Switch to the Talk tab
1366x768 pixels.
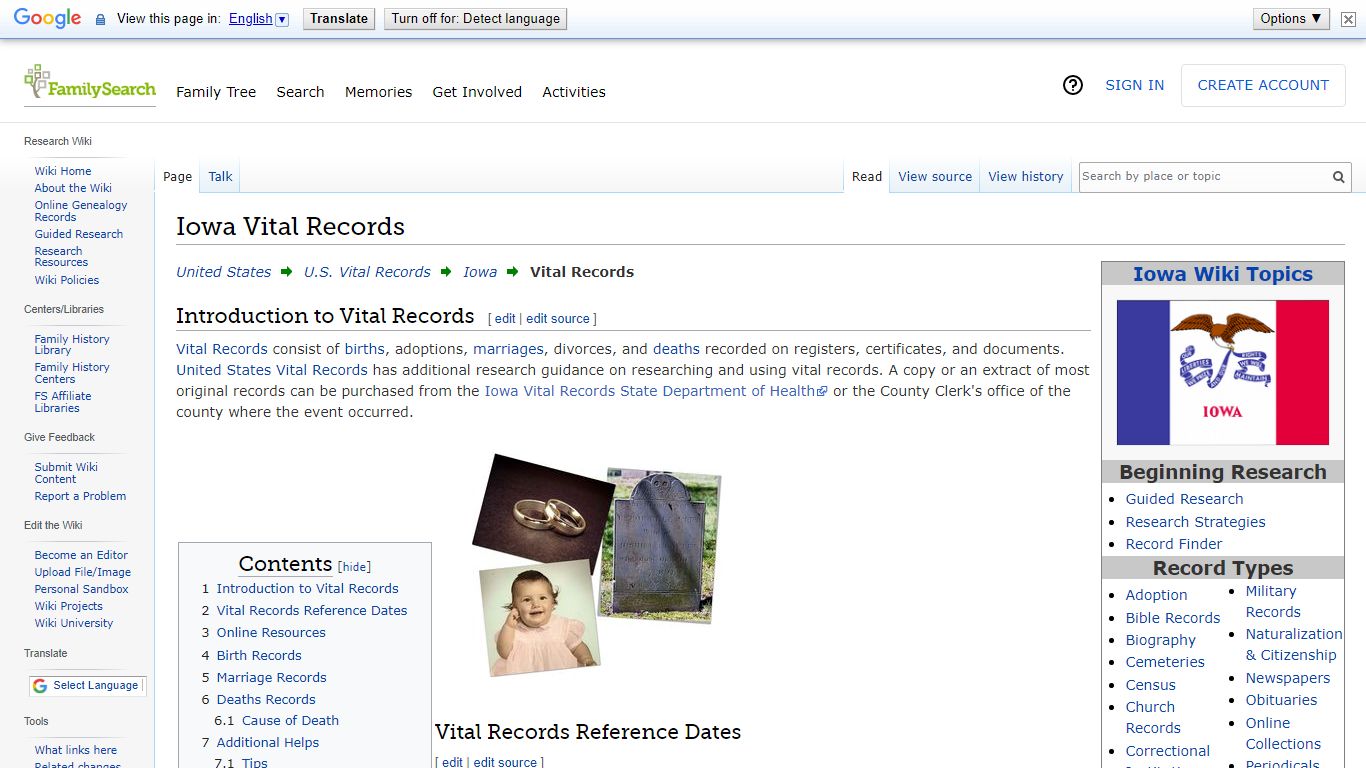tap(220, 177)
